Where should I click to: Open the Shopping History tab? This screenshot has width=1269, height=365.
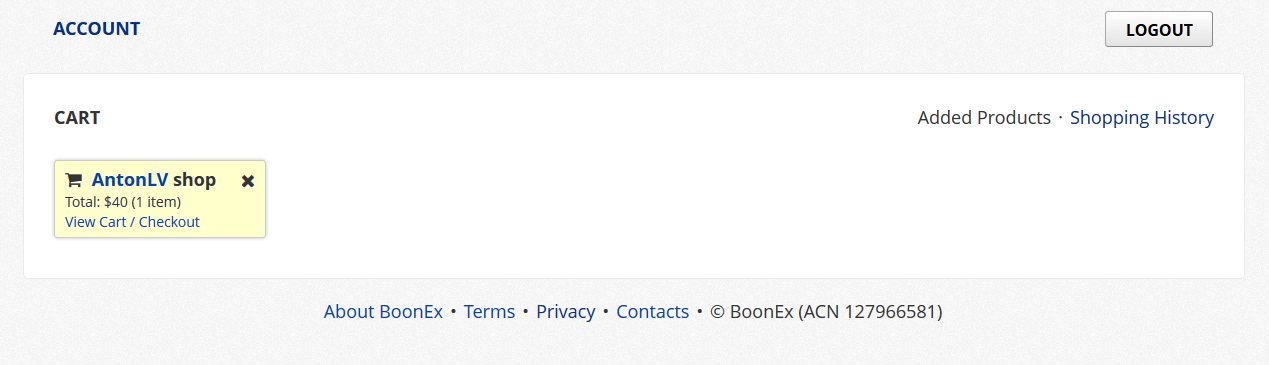(1142, 117)
